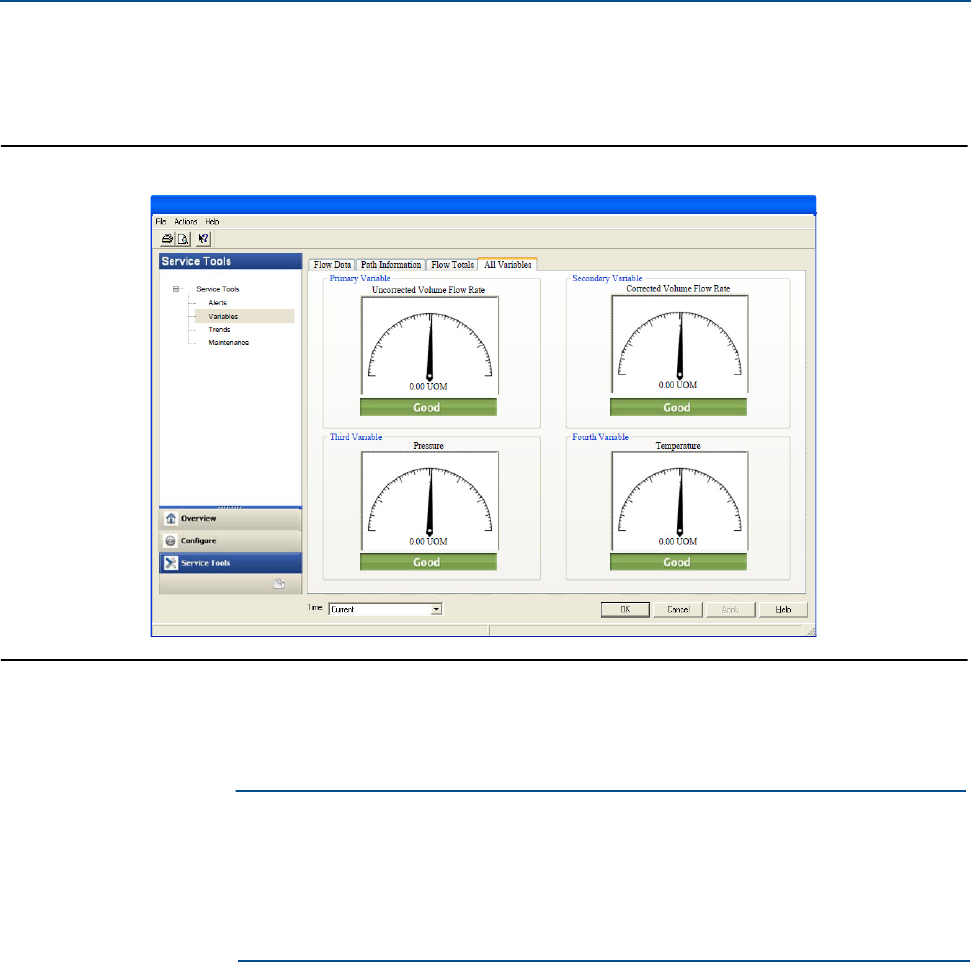Click the Good status under Third Variable
Image resolution: width=971 pixels, height=962 pixels.
tap(429, 562)
